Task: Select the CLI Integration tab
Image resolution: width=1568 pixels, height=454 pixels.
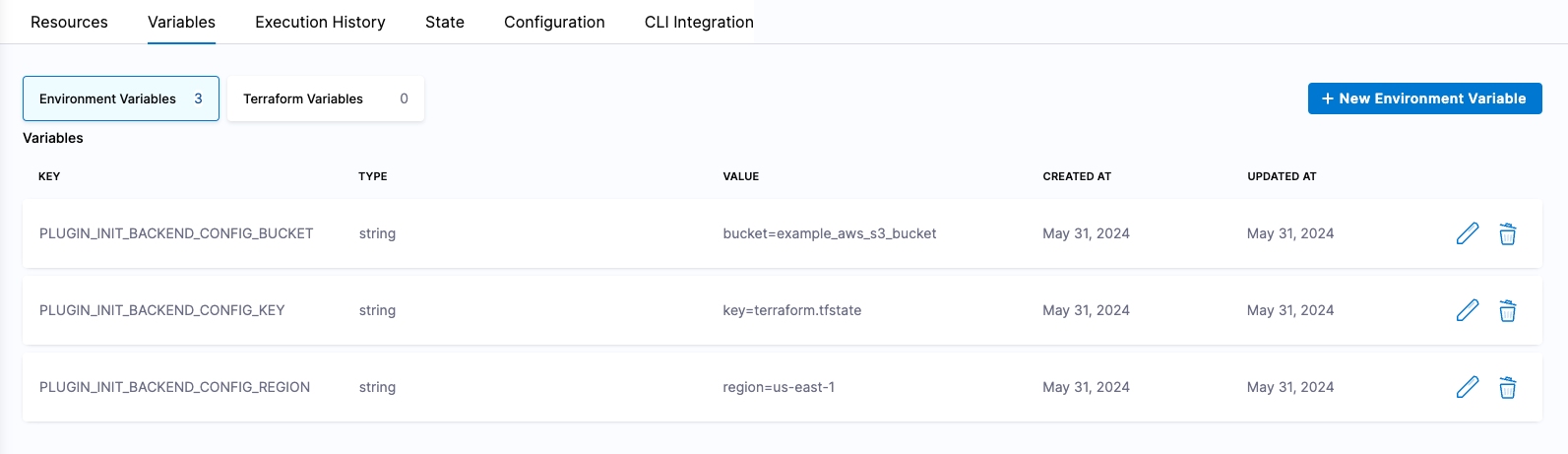Action: pos(699,22)
